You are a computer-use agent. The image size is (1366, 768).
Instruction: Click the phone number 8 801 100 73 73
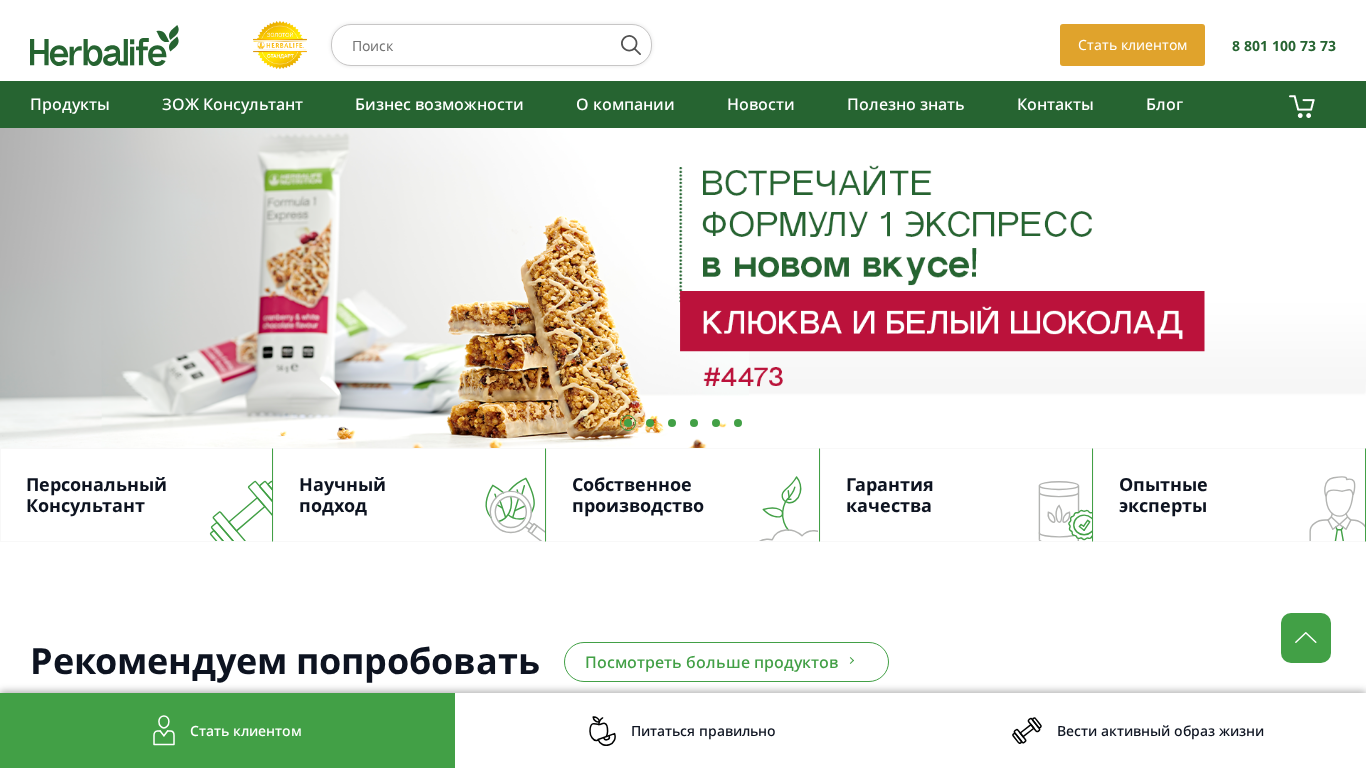tap(1284, 46)
